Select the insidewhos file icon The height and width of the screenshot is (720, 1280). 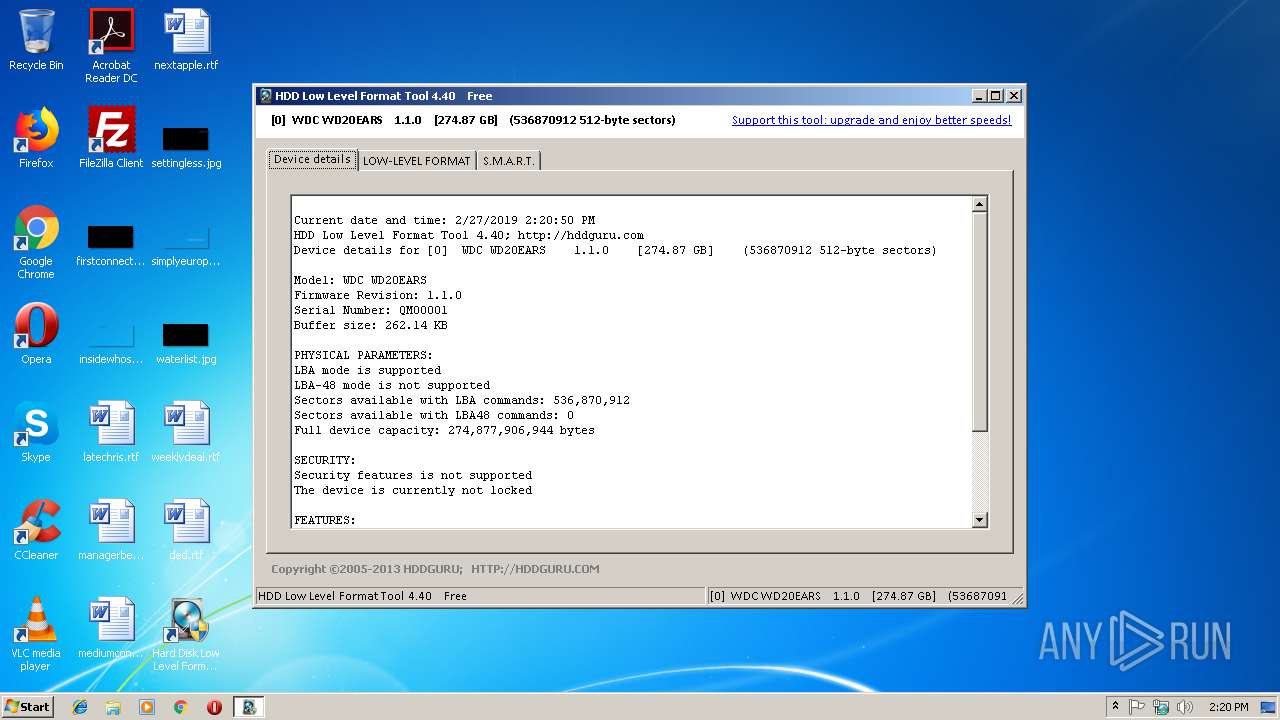111,342
